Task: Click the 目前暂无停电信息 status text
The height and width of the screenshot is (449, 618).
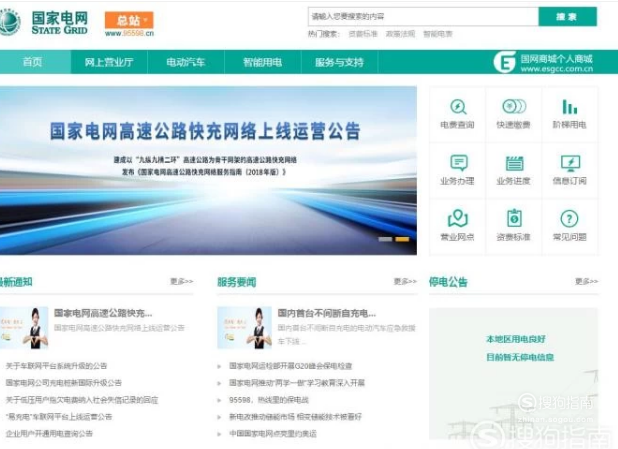Action: tap(520, 357)
